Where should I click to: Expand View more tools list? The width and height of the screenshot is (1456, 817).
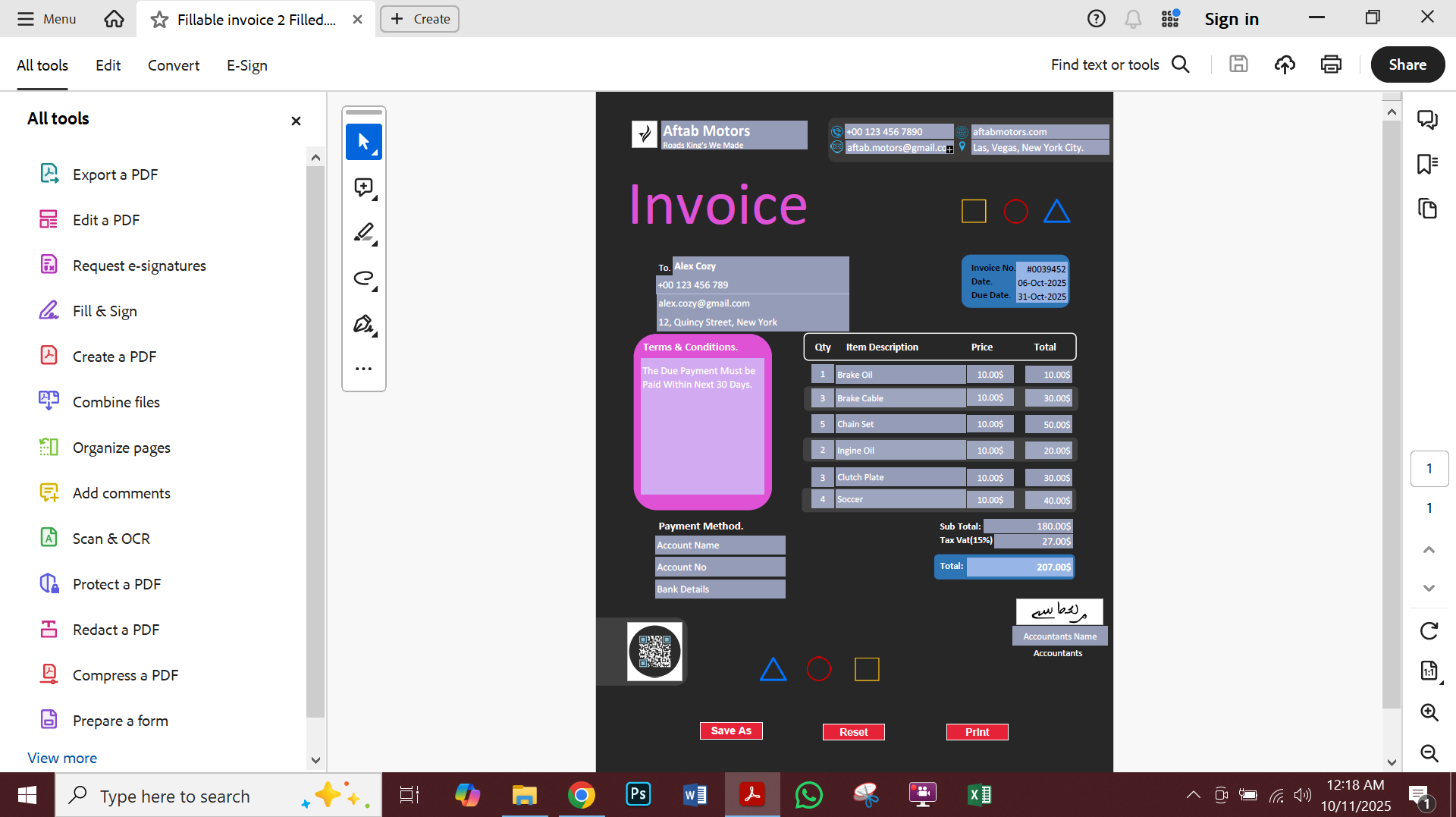(62, 758)
